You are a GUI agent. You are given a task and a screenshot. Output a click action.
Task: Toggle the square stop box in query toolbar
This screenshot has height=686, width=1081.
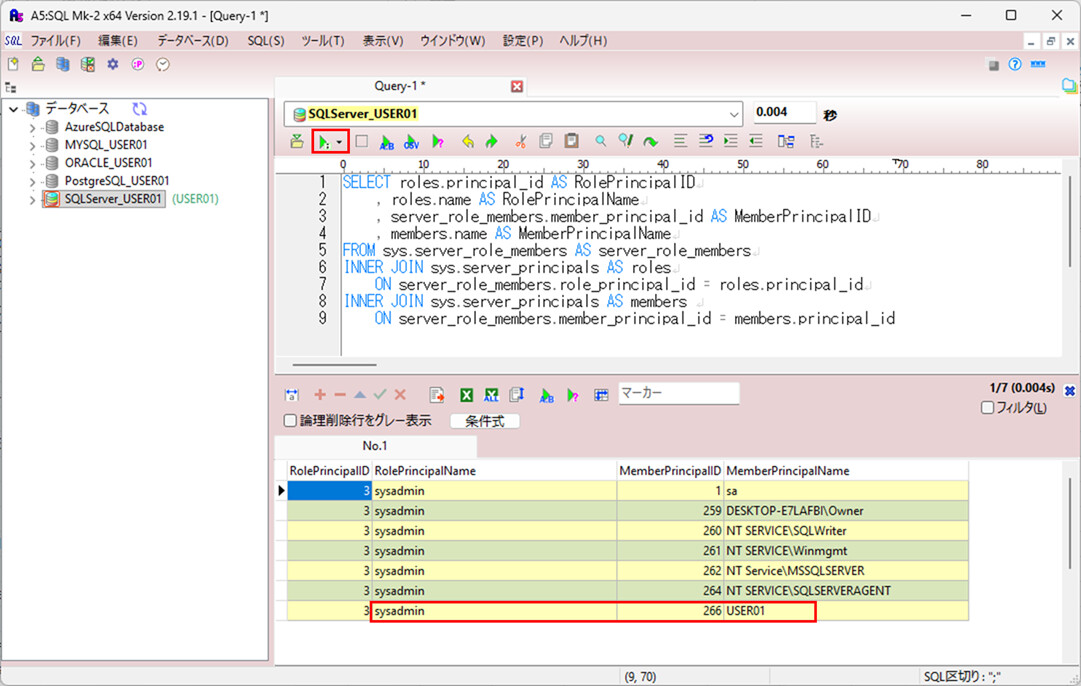[362, 142]
